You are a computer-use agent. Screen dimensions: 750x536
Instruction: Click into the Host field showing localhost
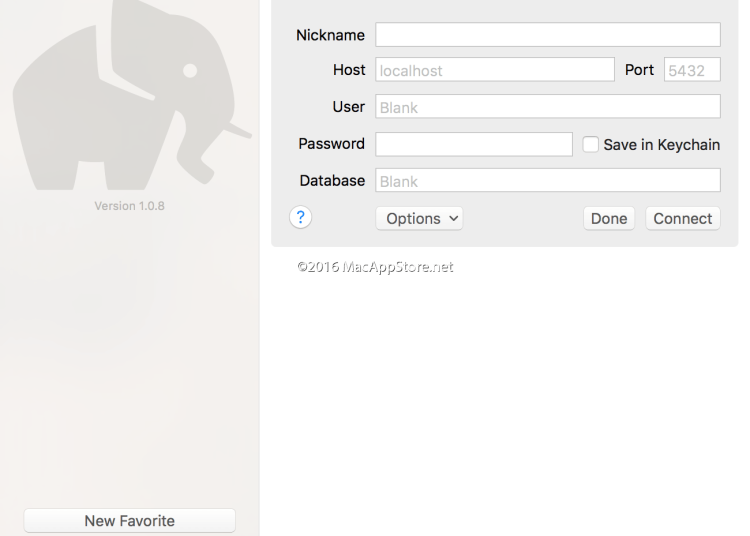point(494,70)
